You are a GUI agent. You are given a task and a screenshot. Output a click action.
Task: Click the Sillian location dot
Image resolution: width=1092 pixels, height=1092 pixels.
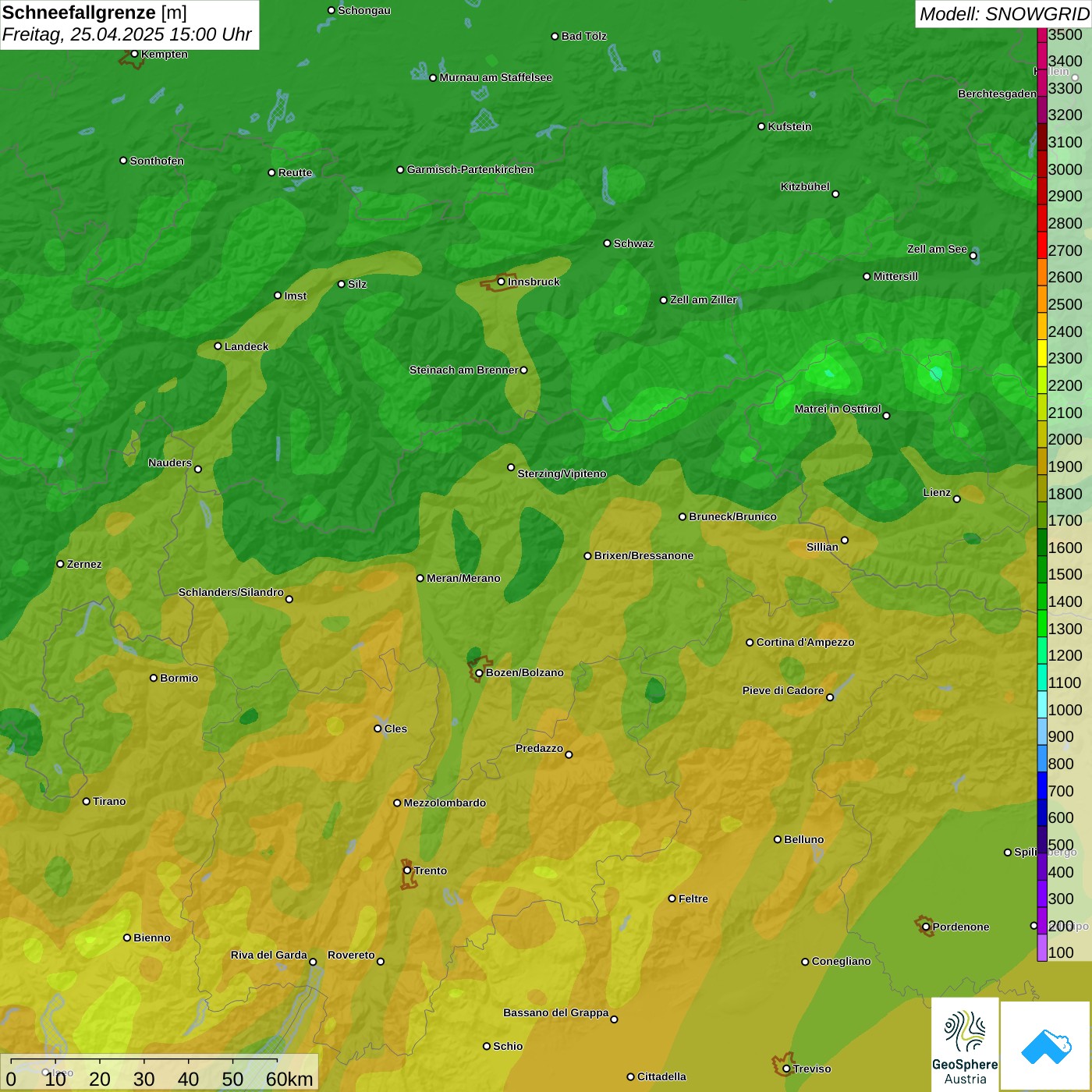tap(845, 540)
